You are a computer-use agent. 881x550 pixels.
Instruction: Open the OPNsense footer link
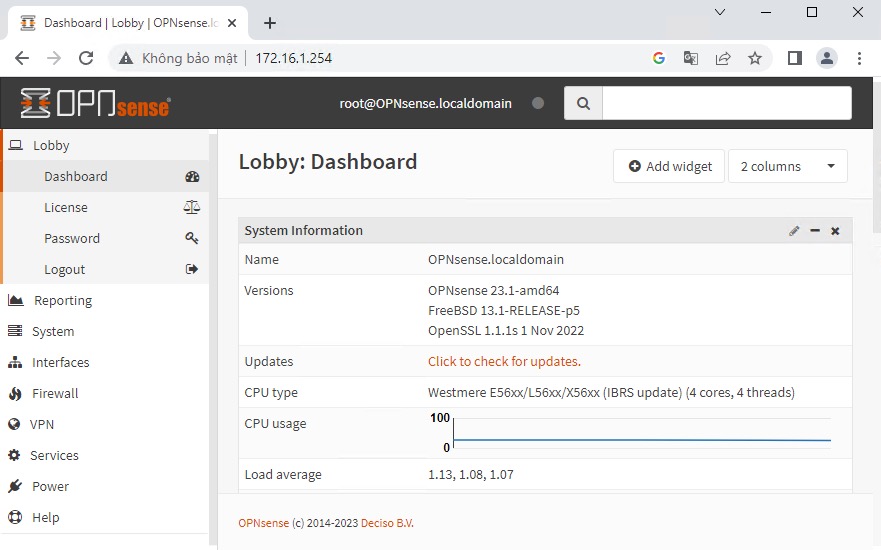point(264,523)
